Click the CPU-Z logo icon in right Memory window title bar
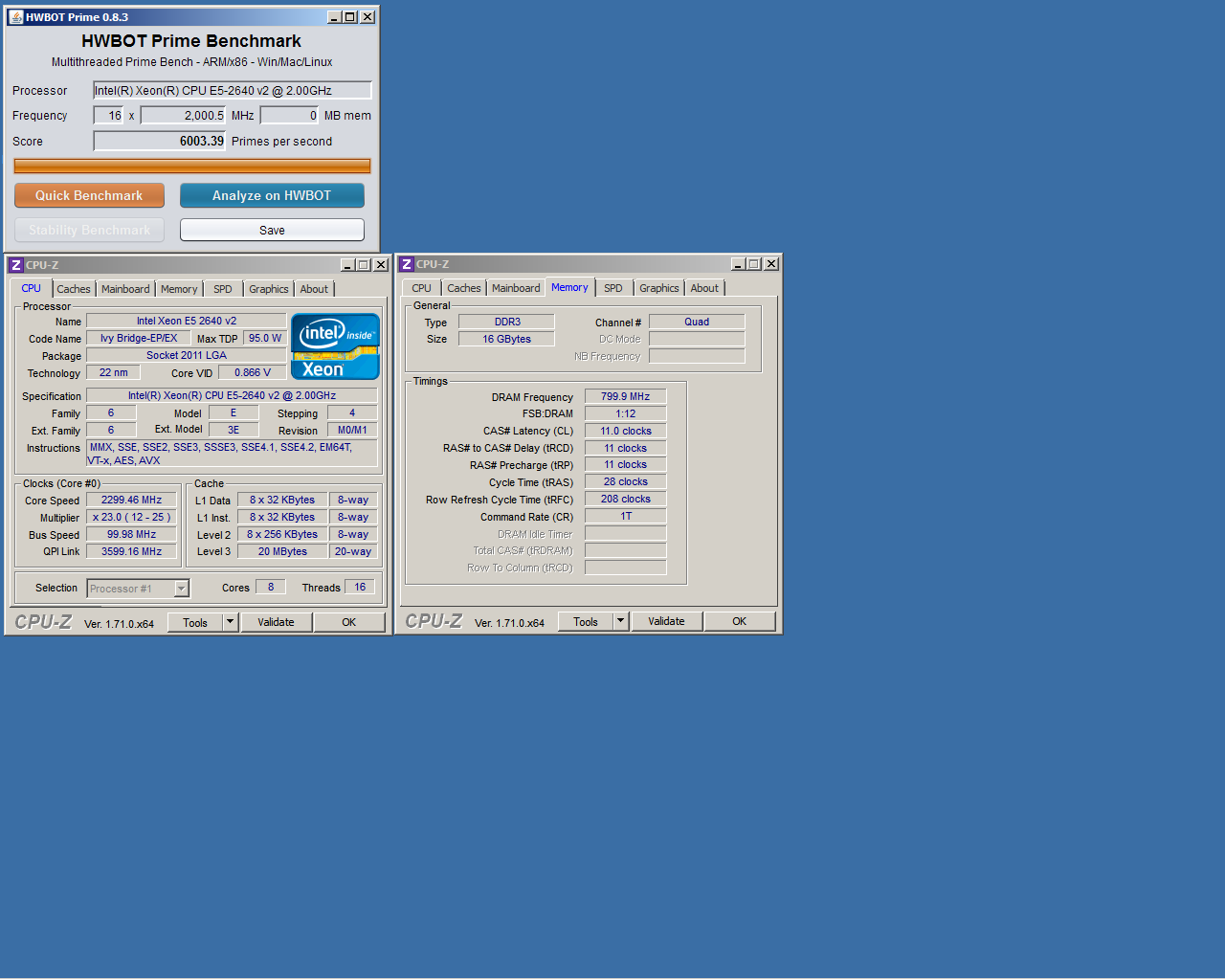The width and height of the screenshot is (1225, 980). 406,264
